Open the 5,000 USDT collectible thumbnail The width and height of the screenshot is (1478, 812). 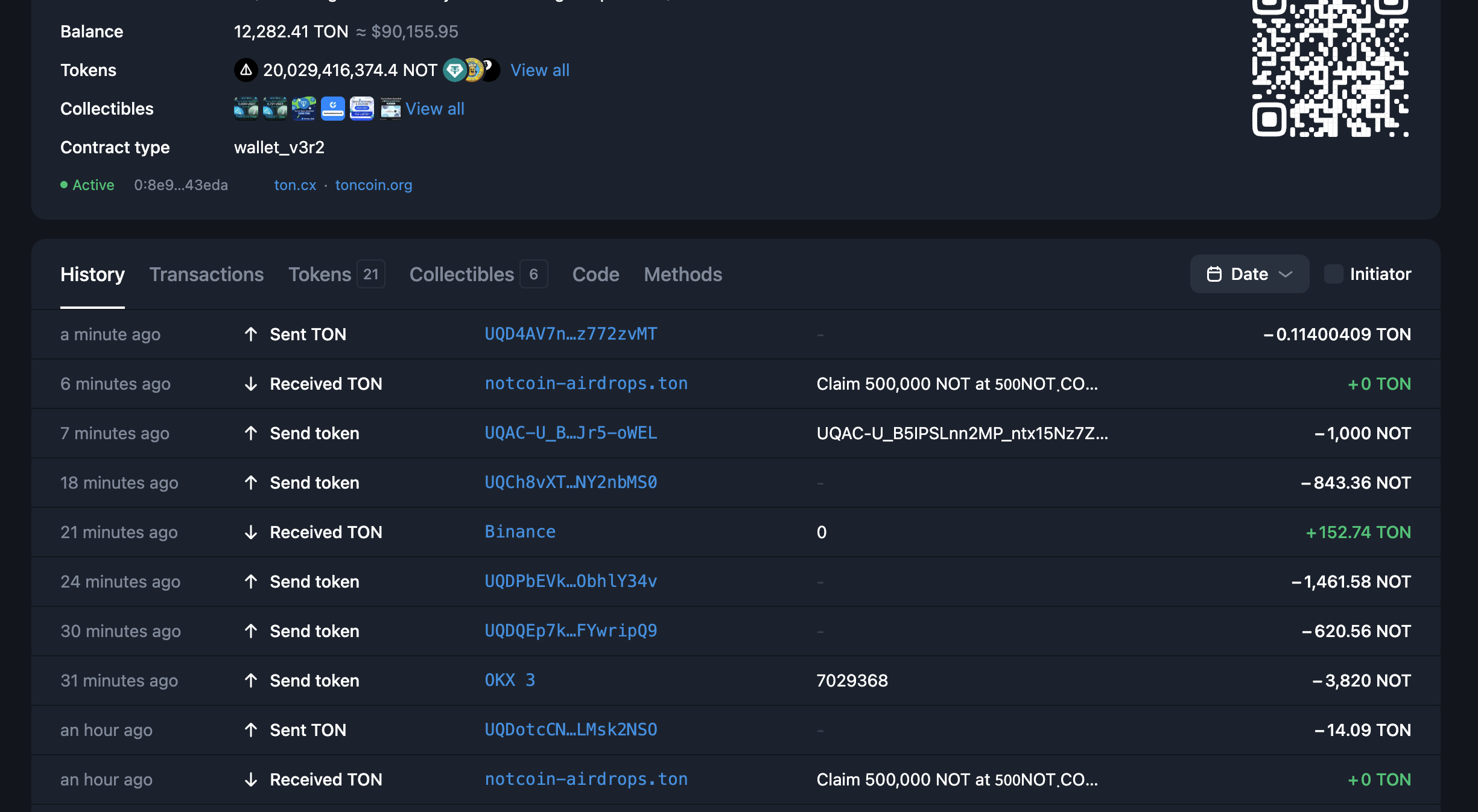(246, 109)
